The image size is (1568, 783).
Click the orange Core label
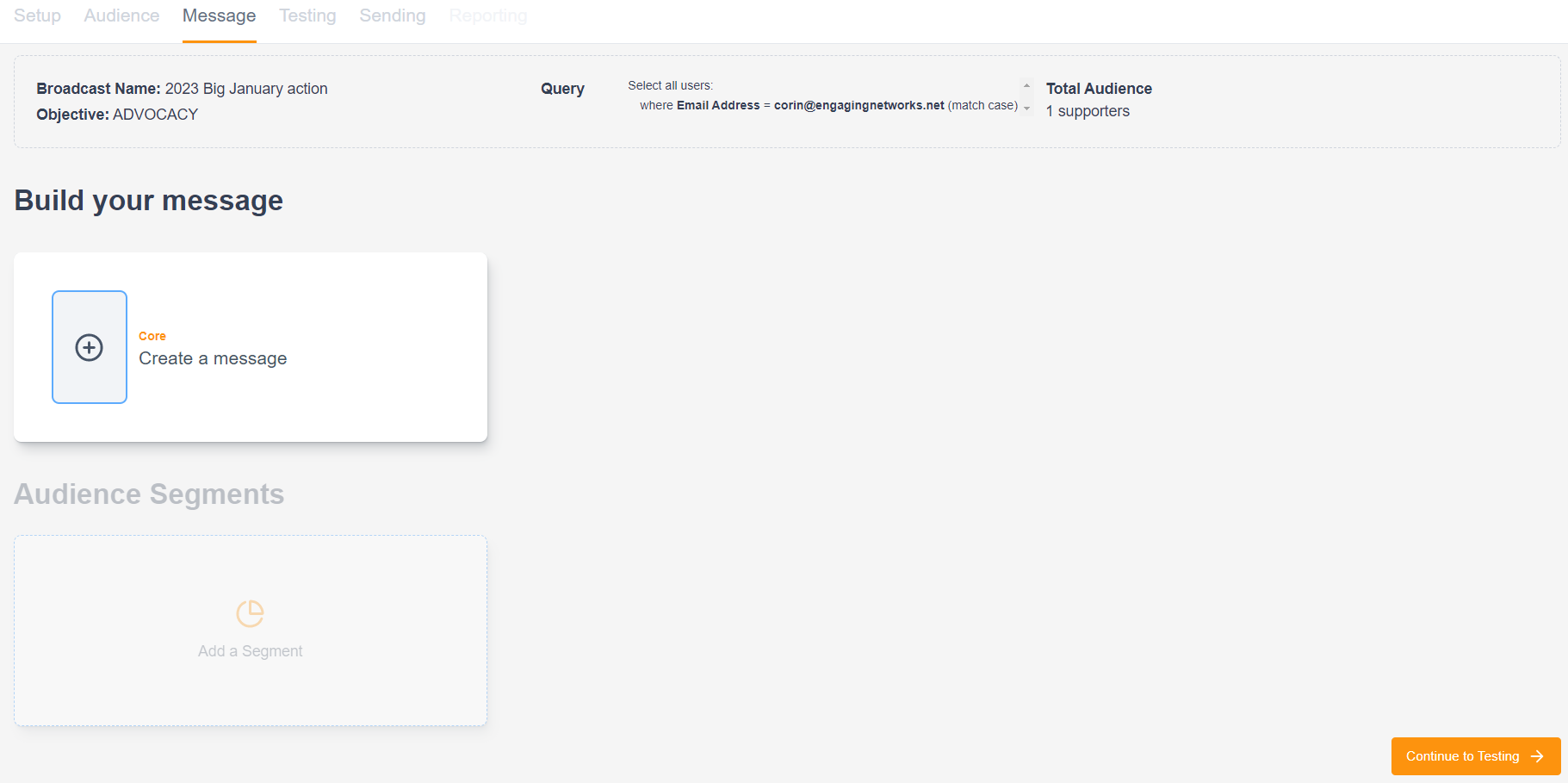pos(152,336)
